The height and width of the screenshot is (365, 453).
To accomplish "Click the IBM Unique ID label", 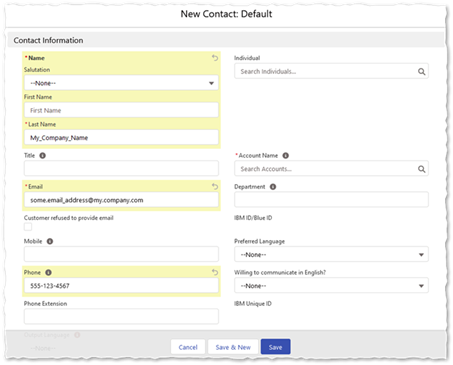I will (253, 304).
